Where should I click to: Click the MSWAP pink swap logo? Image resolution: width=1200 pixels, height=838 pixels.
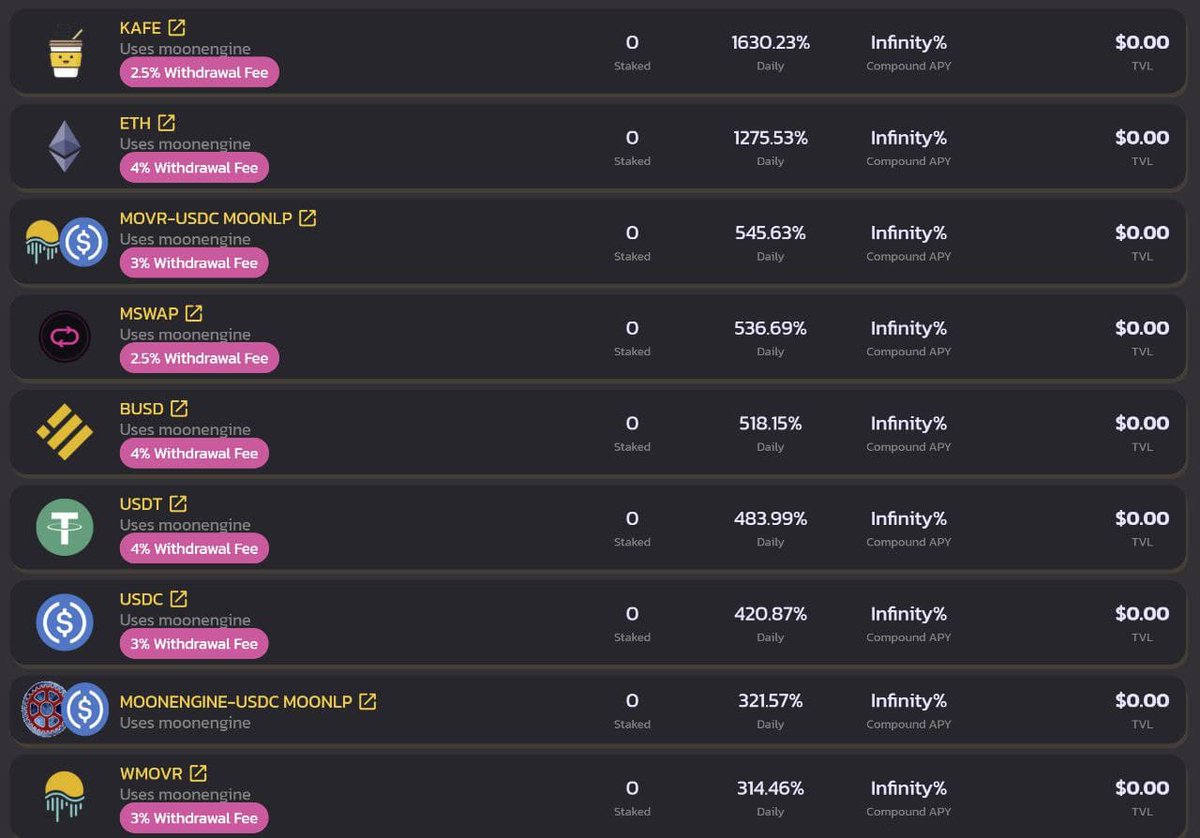[65, 337]
